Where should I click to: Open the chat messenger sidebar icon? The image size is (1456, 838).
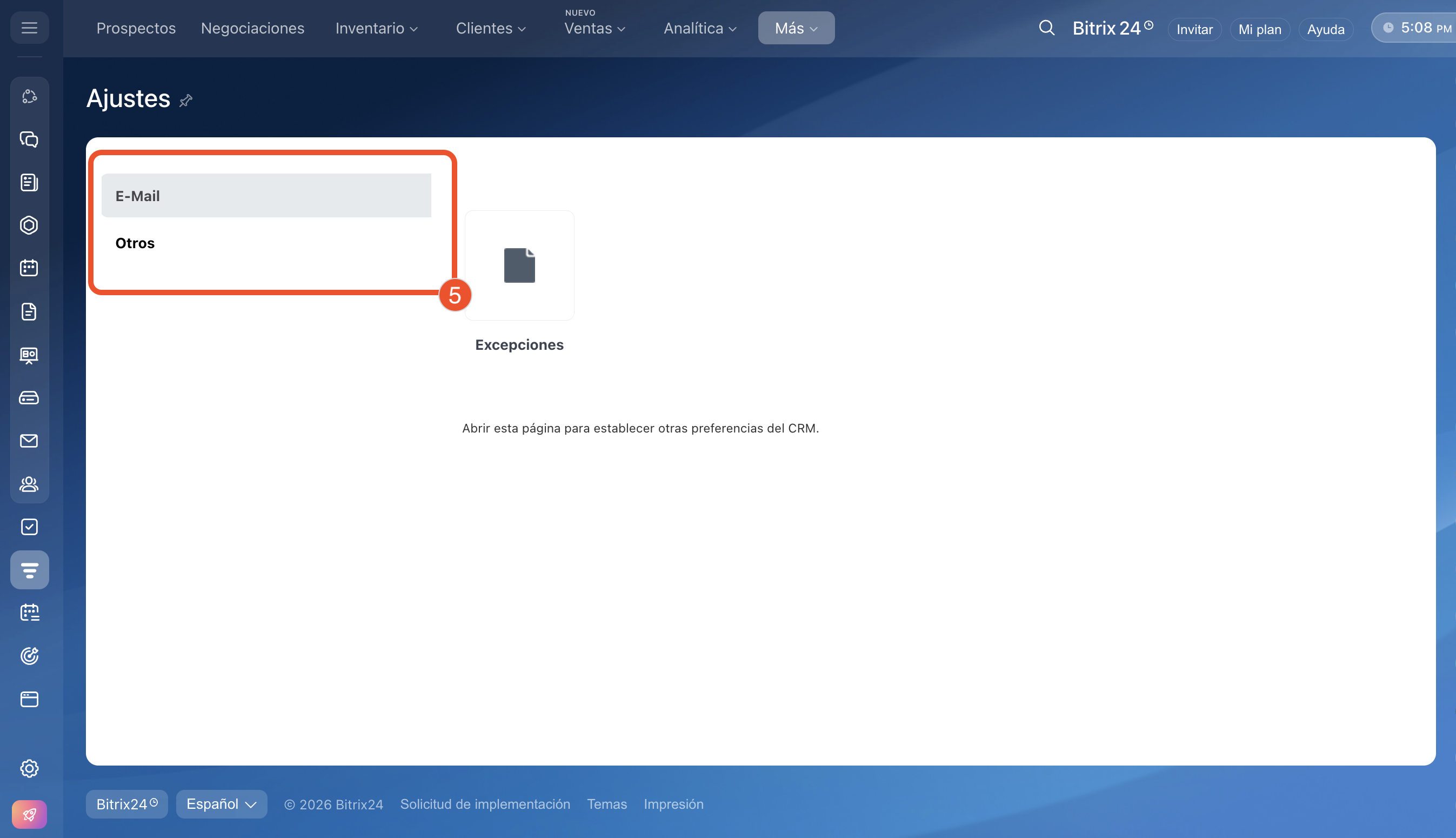coord(29,139)
